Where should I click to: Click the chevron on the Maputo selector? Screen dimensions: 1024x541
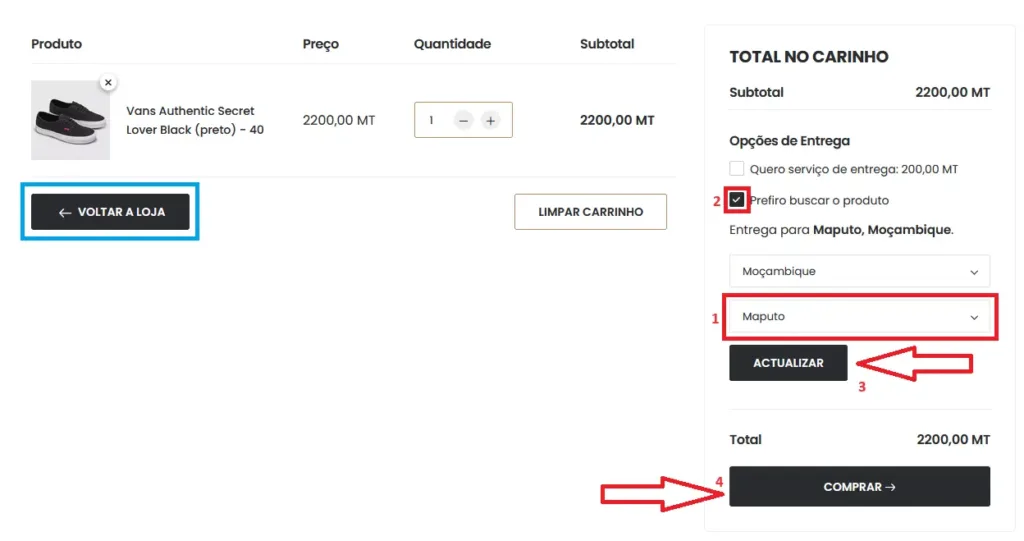(974, 317)
